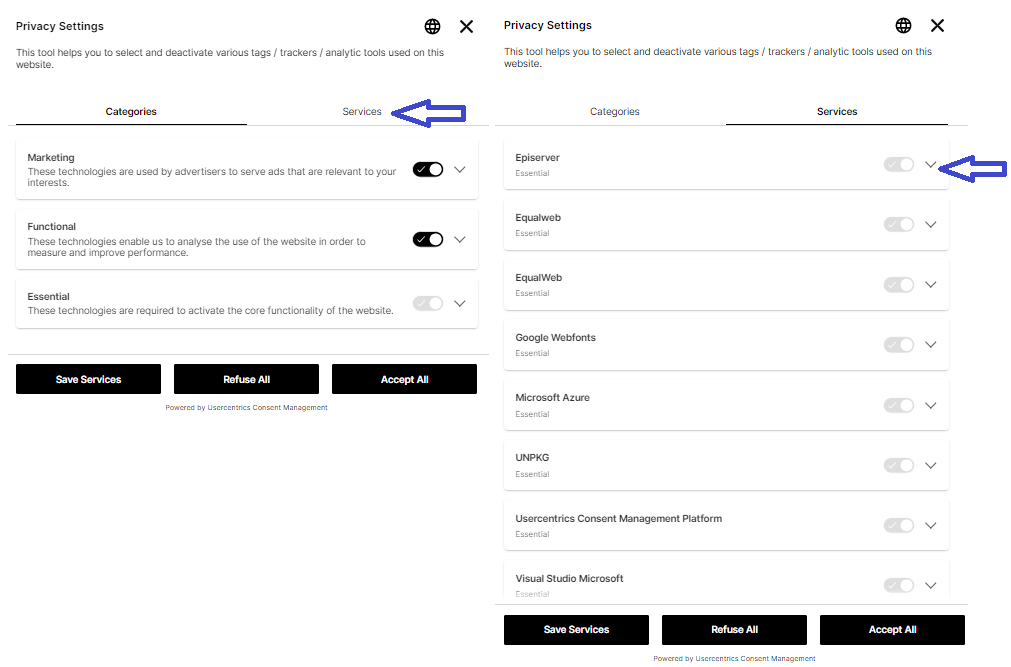Switch to Services tab in left panel

pos(362,112)
